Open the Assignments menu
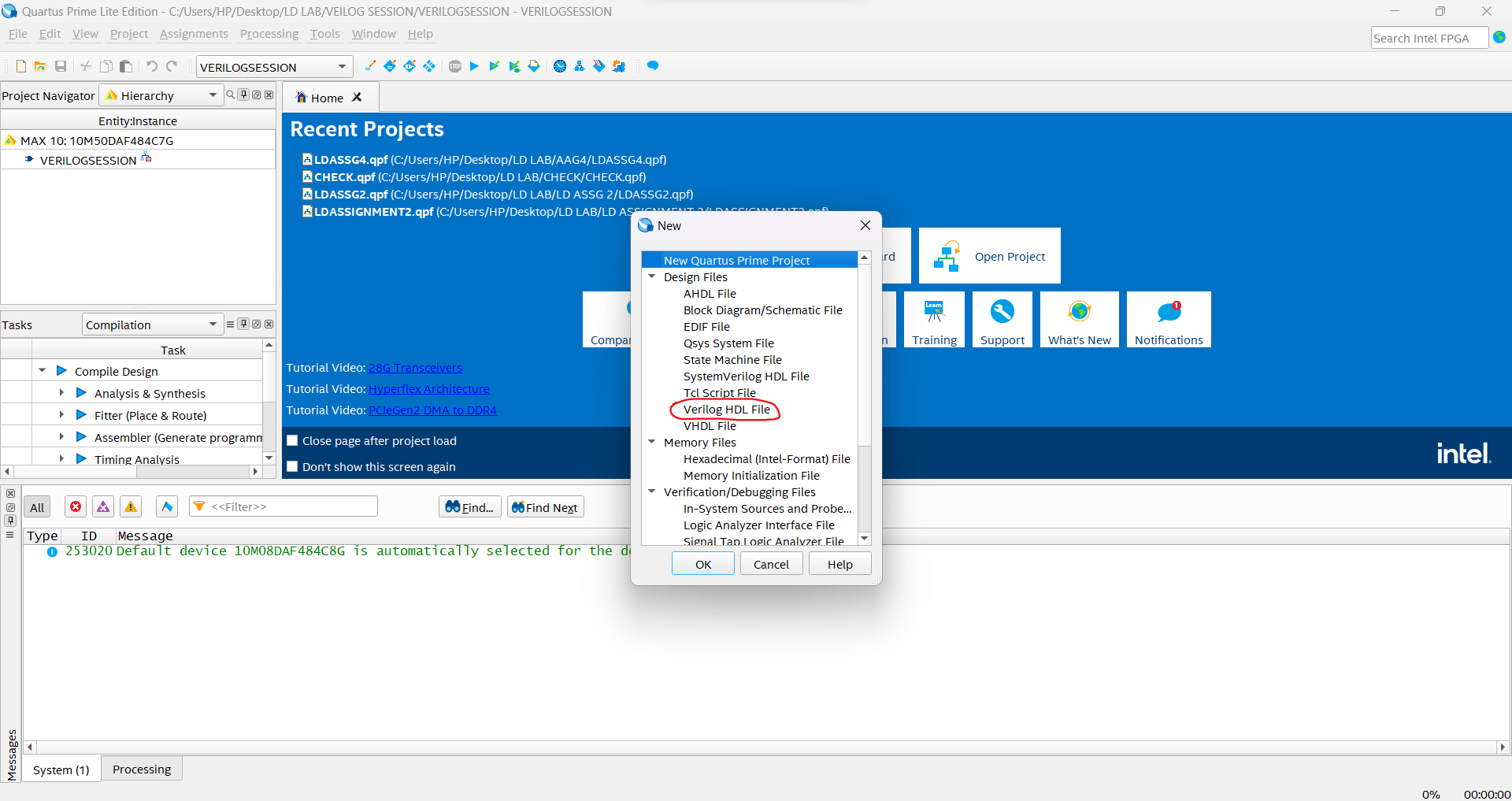 point(194,34)
